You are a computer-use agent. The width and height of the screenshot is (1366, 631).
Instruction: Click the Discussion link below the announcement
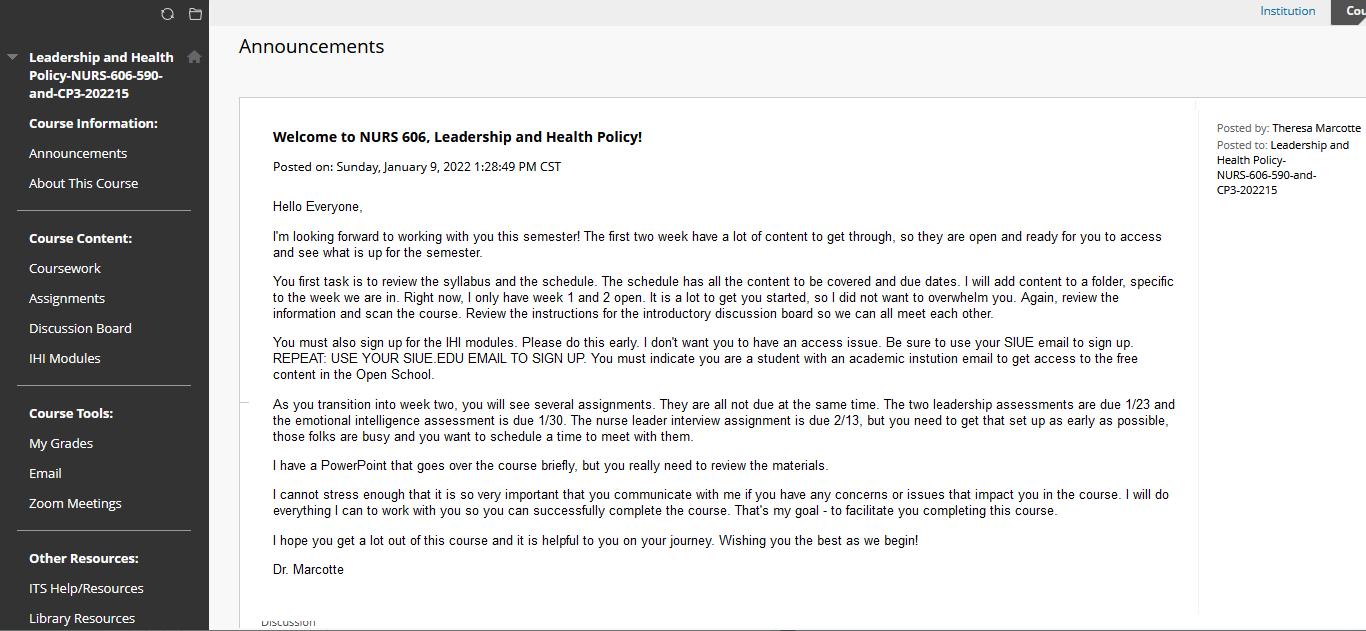[x=288, y=623]
